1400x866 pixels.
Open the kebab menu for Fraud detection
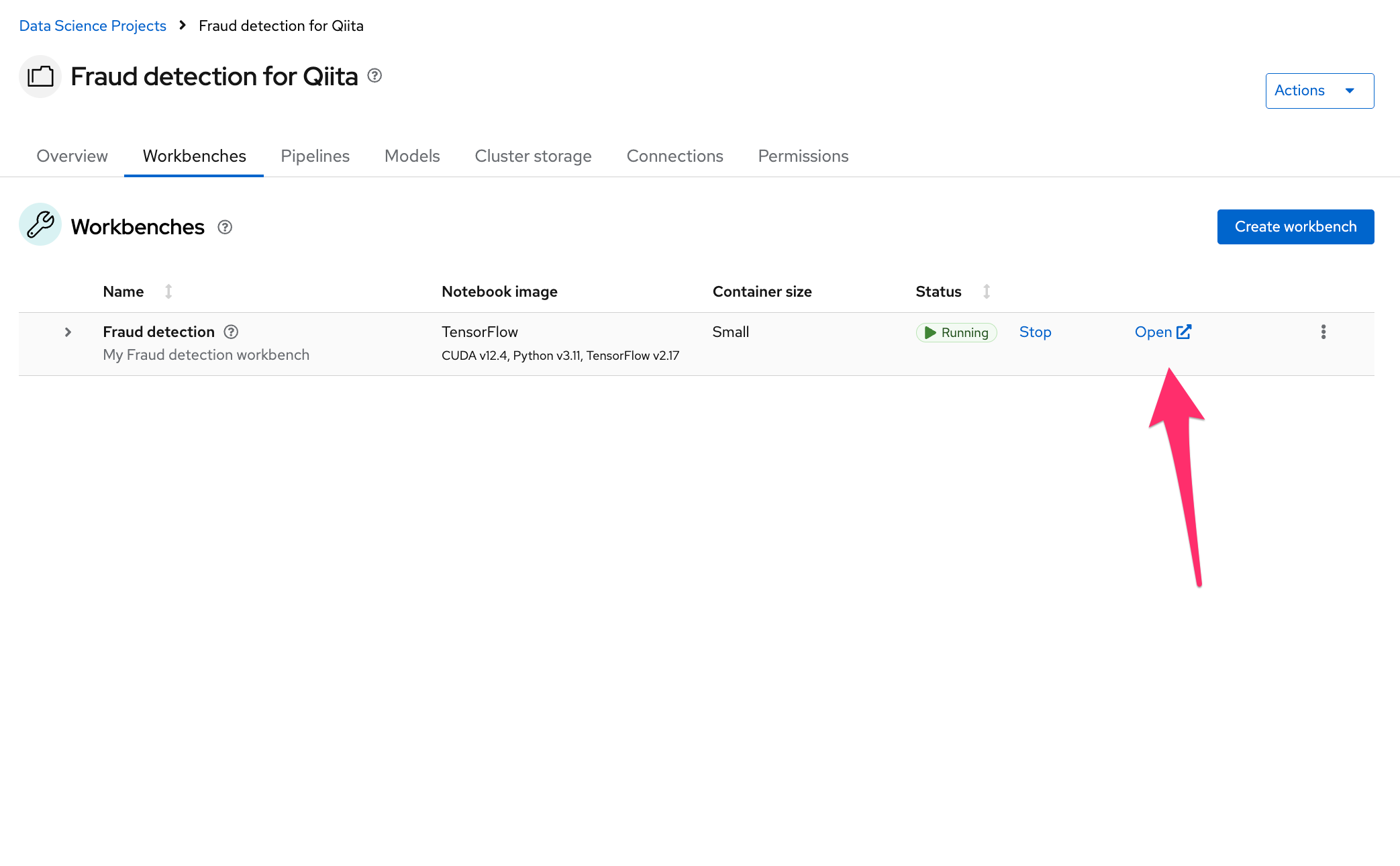tap(1323, 332)
